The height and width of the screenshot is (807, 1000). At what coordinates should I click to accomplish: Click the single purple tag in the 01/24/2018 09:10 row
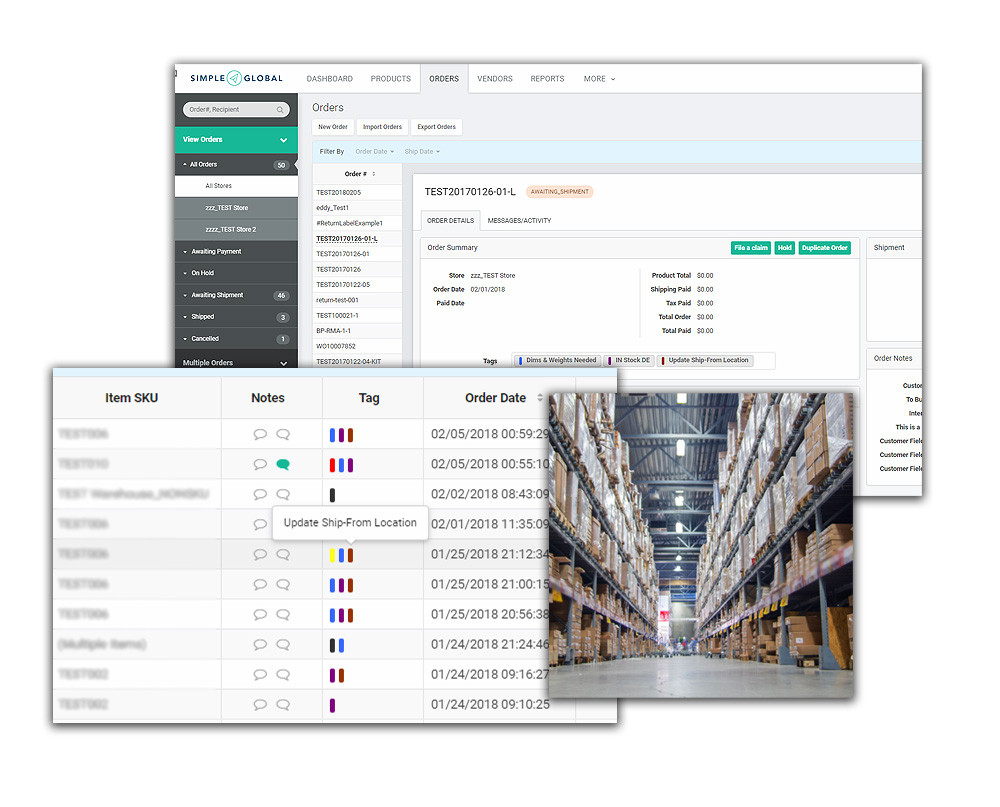(332, 705)
